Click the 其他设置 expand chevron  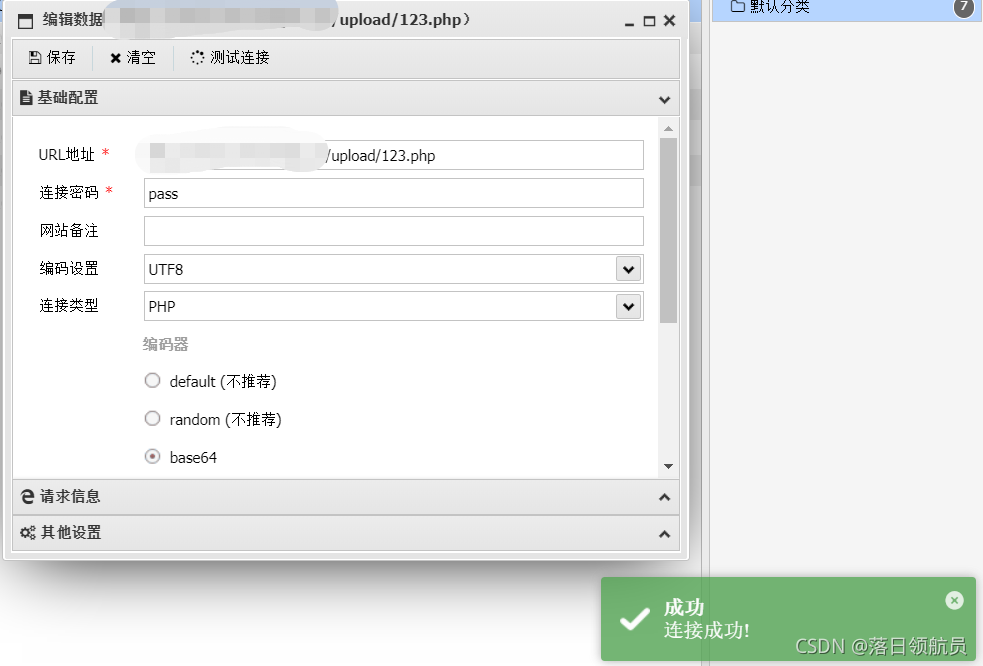click(665, 534)
